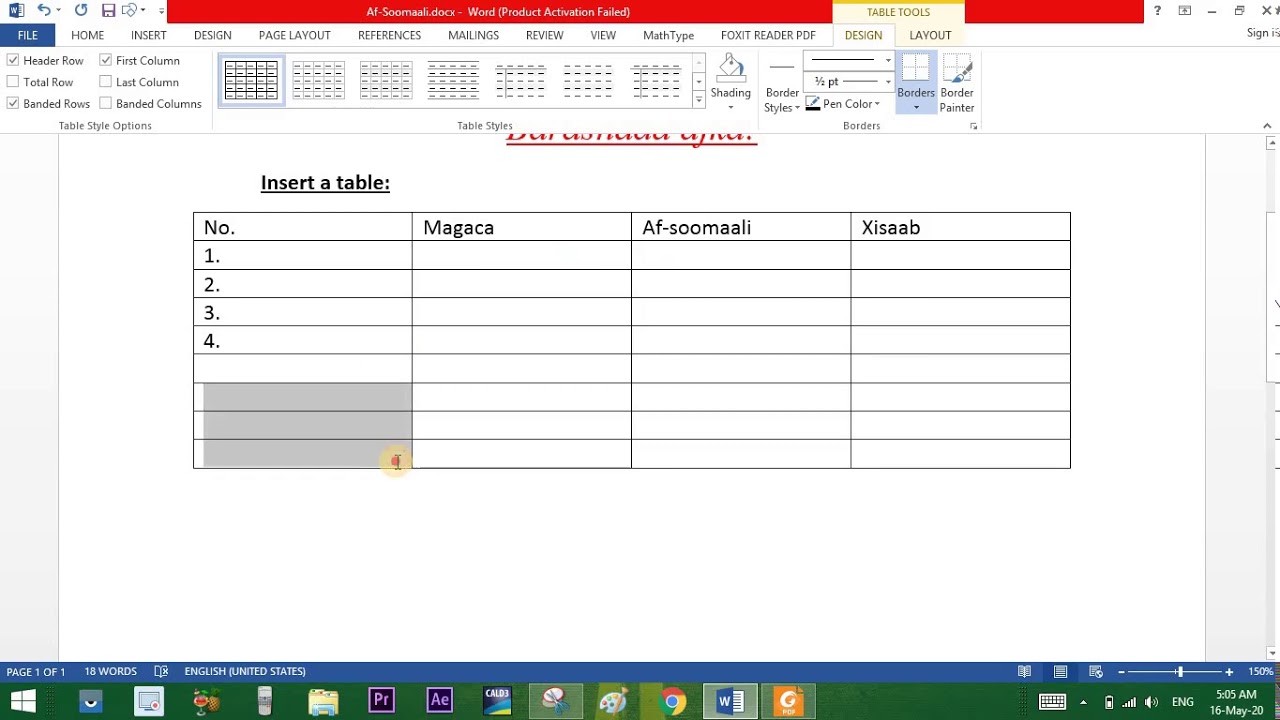Click the zoom in plus button
This screenshot has width=1280, height=720.
[1229, 672]
